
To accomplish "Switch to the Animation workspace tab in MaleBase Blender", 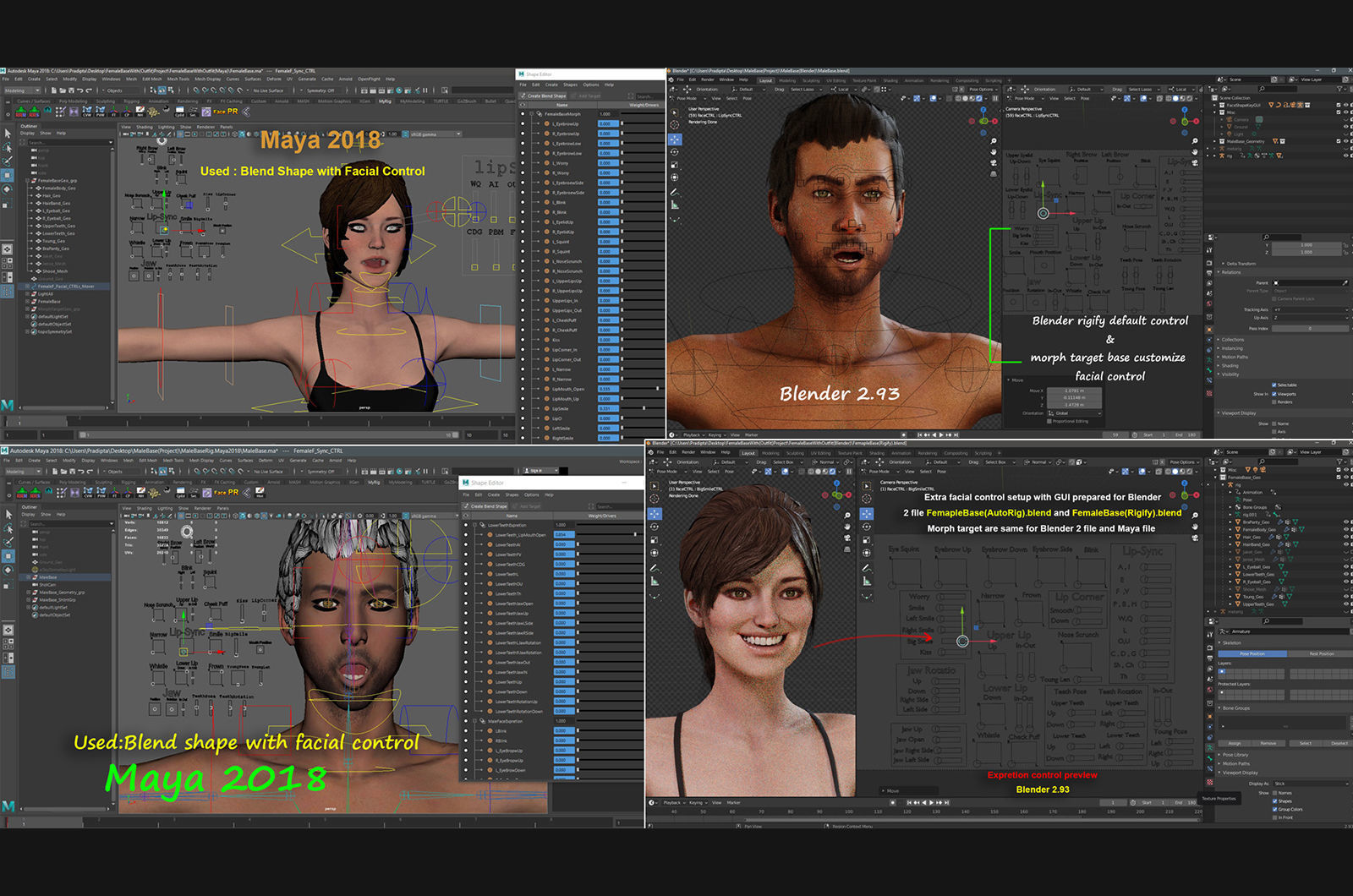I will 914,80.
